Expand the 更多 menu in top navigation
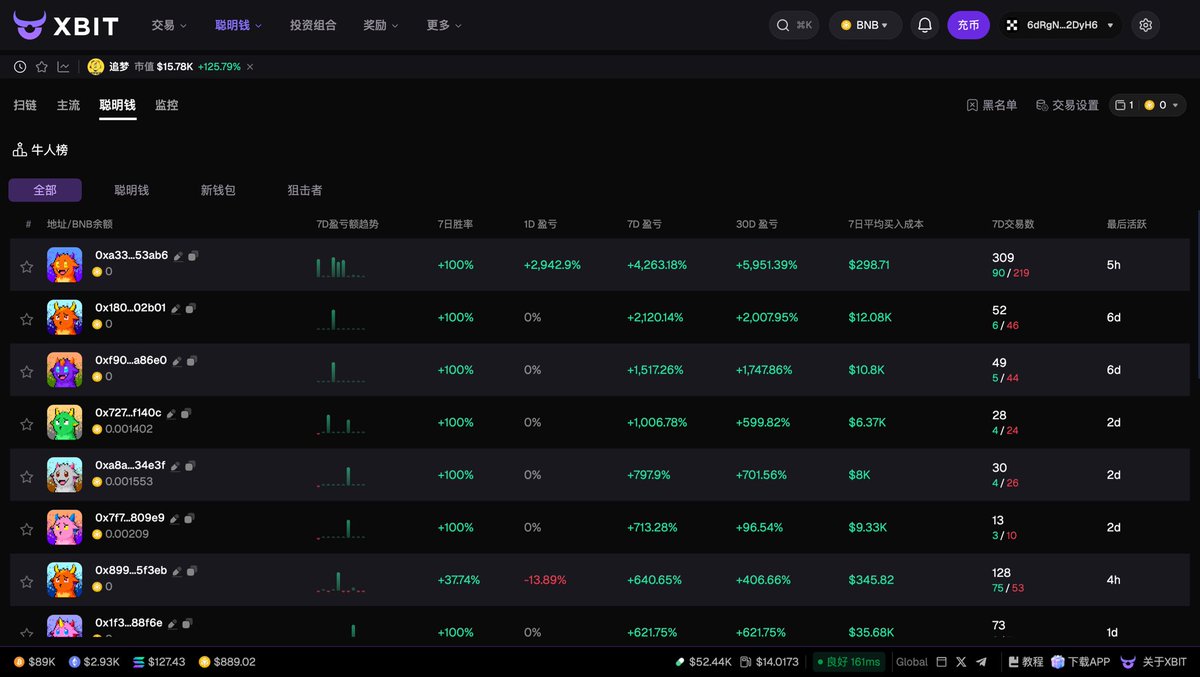Viewport: 1200px width, 677px height. (443, 25)
